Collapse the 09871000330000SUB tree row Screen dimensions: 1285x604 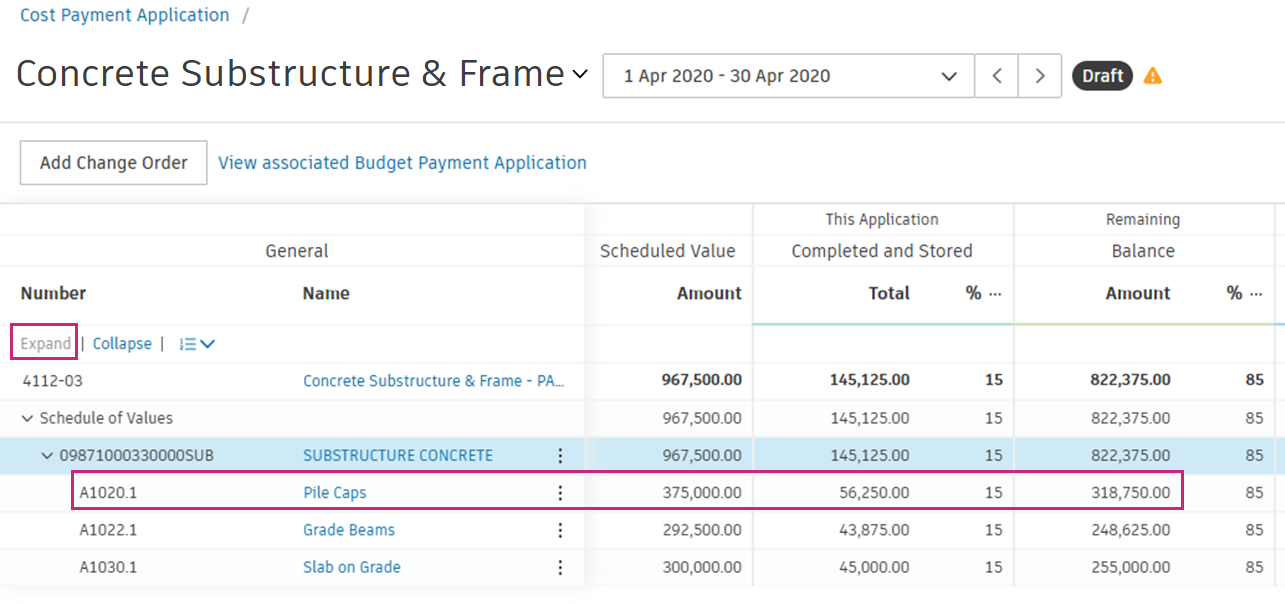[47, 456]
